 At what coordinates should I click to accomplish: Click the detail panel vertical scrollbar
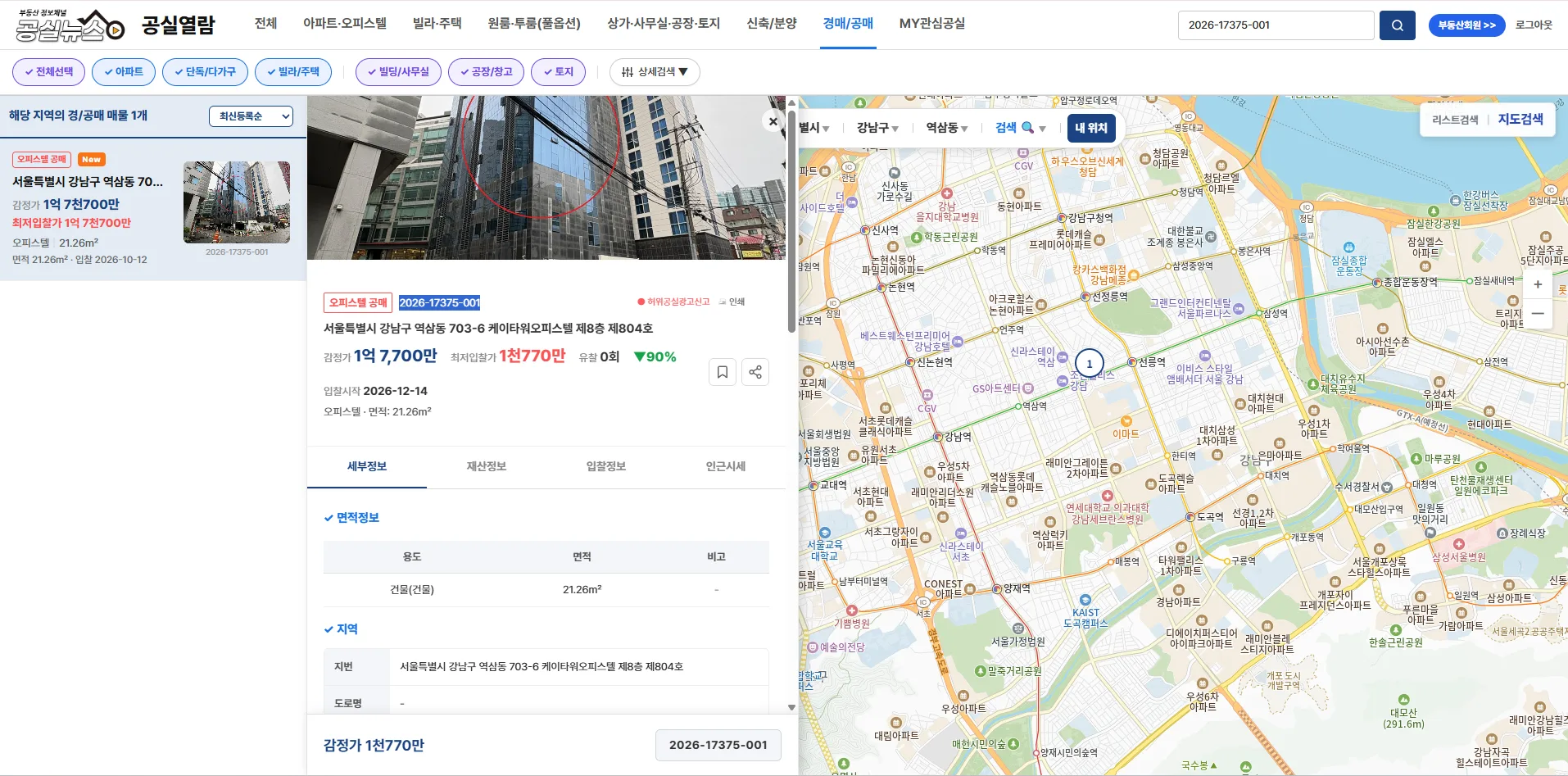click(x=791, y=221)
